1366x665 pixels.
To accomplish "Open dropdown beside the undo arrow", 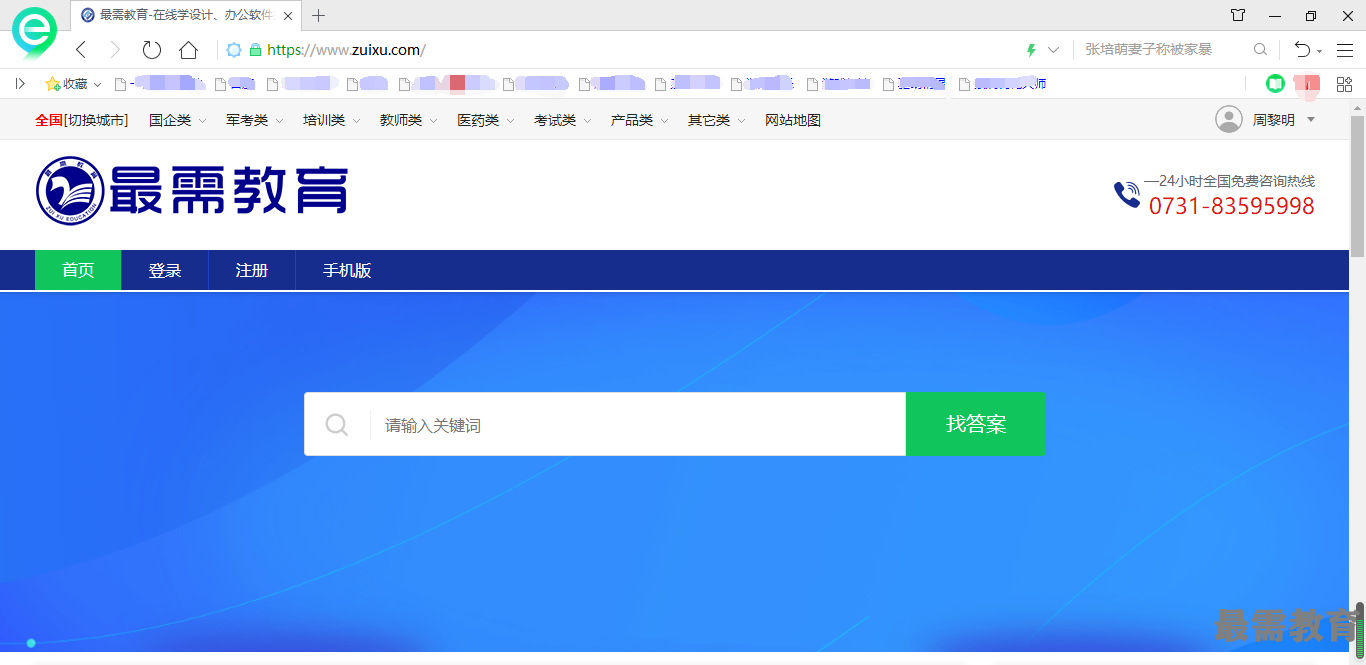I will [x=1320, y=51].
